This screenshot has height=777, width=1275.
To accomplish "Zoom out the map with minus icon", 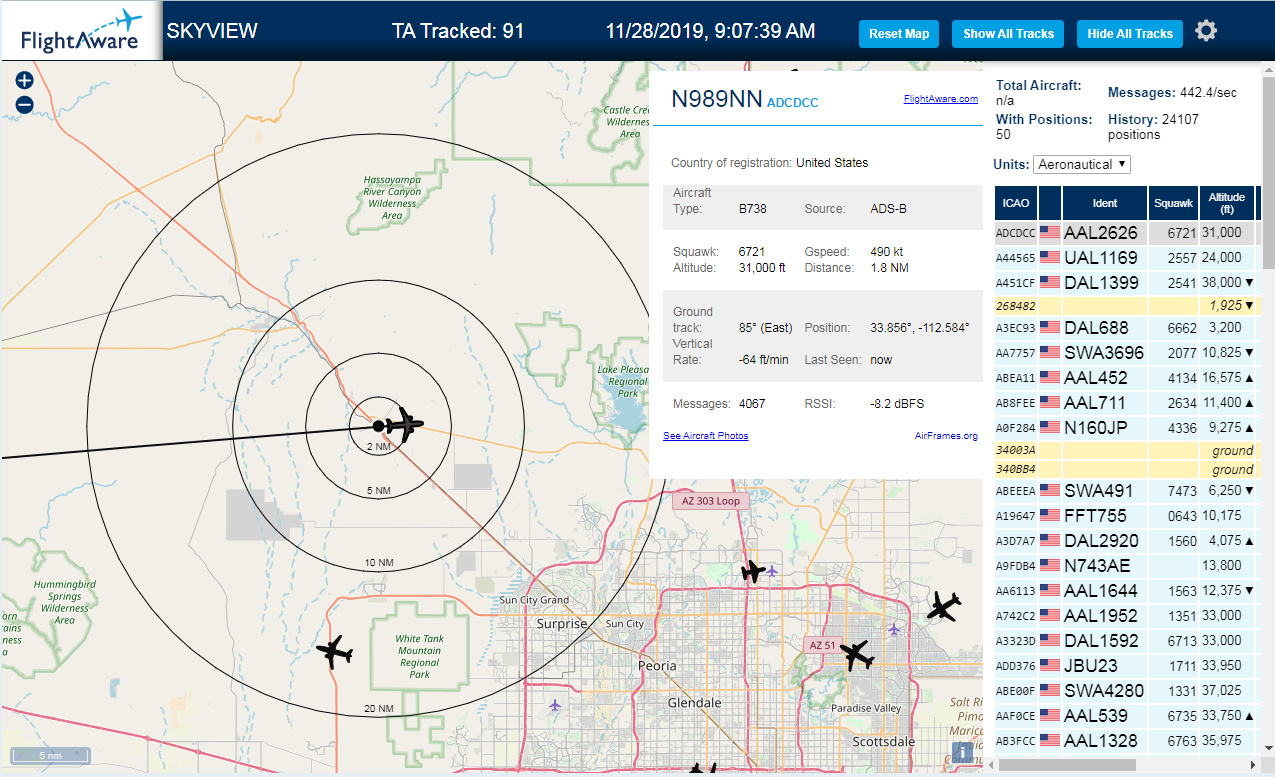I will (25, 104).
